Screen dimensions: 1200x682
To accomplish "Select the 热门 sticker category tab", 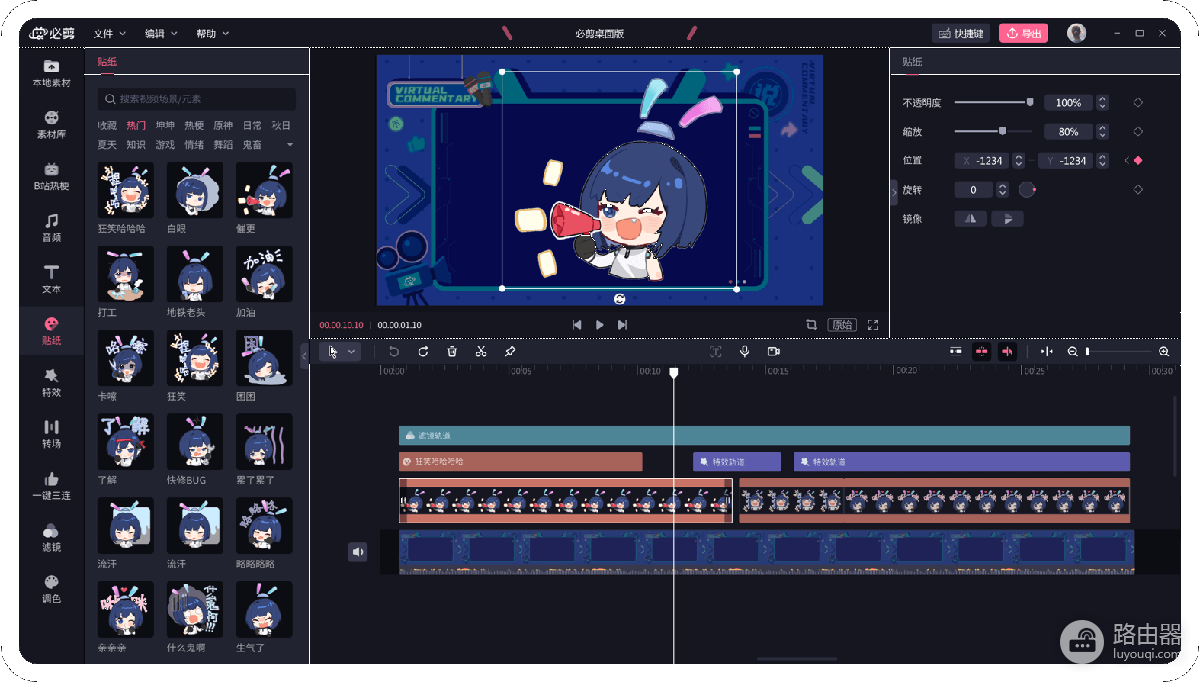I will [x=136, y=126].
